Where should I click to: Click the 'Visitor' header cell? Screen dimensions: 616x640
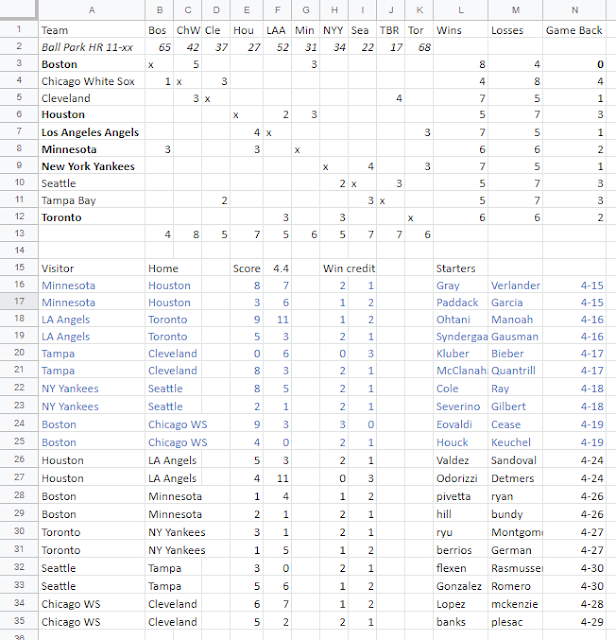(x=92, y=268)
